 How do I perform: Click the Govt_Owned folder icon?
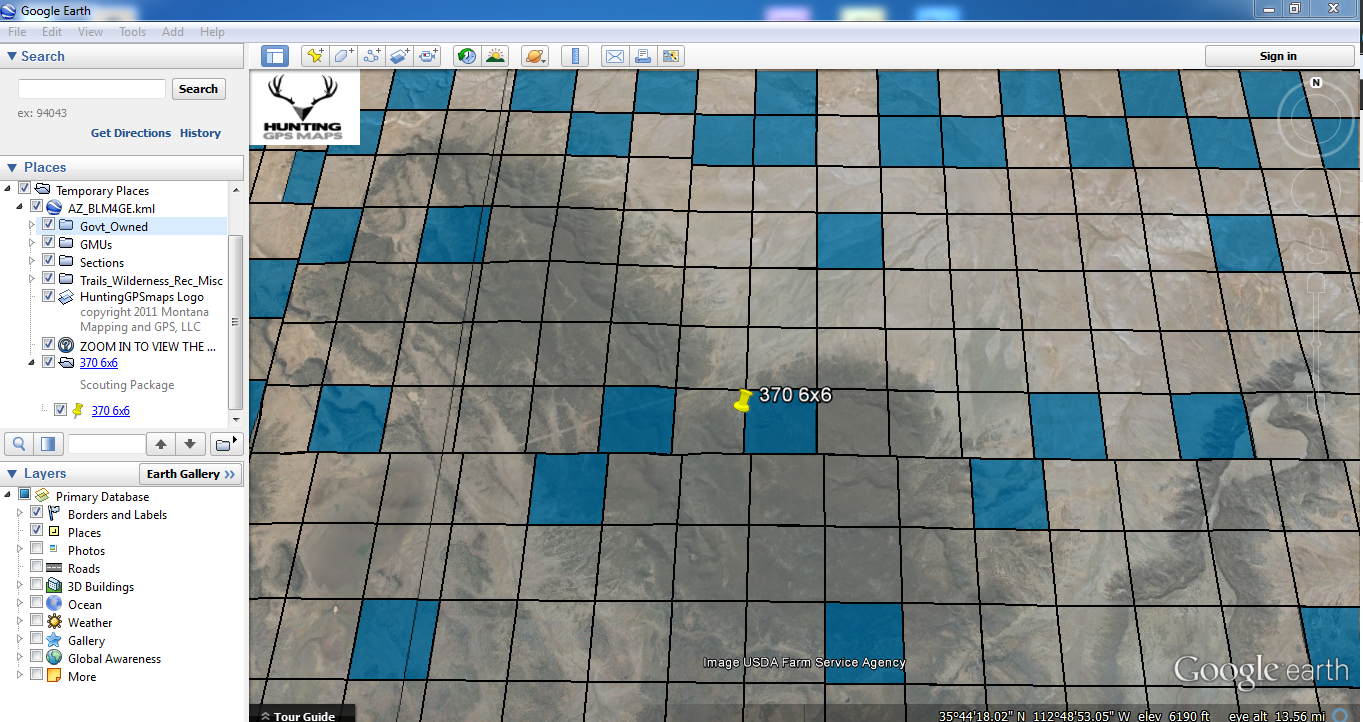66,226
